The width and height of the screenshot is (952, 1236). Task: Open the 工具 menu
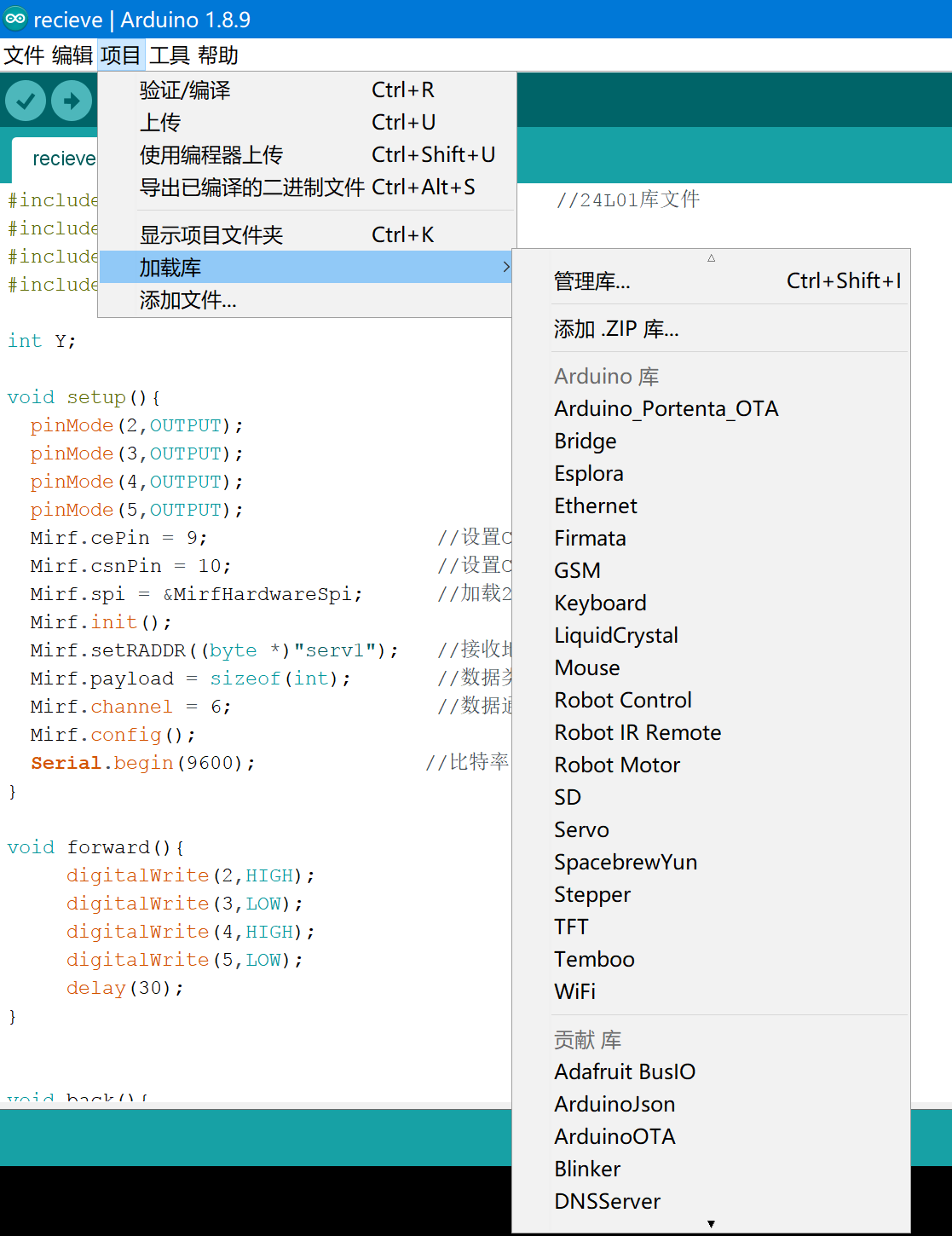(x=170, y=55)
